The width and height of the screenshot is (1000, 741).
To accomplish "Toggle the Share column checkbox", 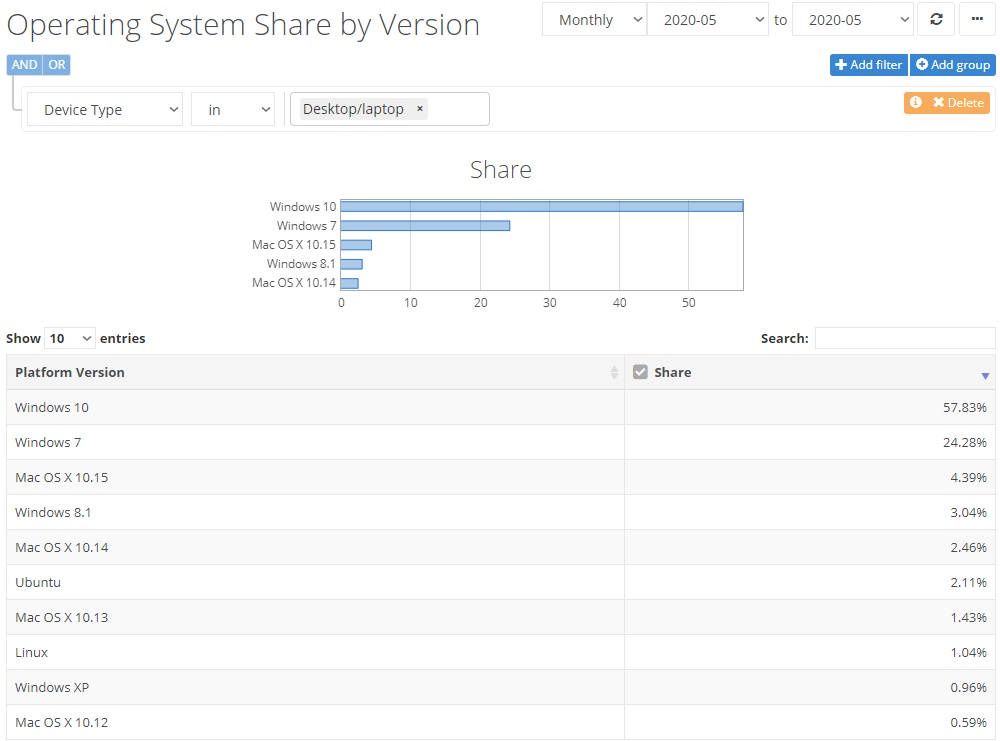I will (x=640, y=372).
